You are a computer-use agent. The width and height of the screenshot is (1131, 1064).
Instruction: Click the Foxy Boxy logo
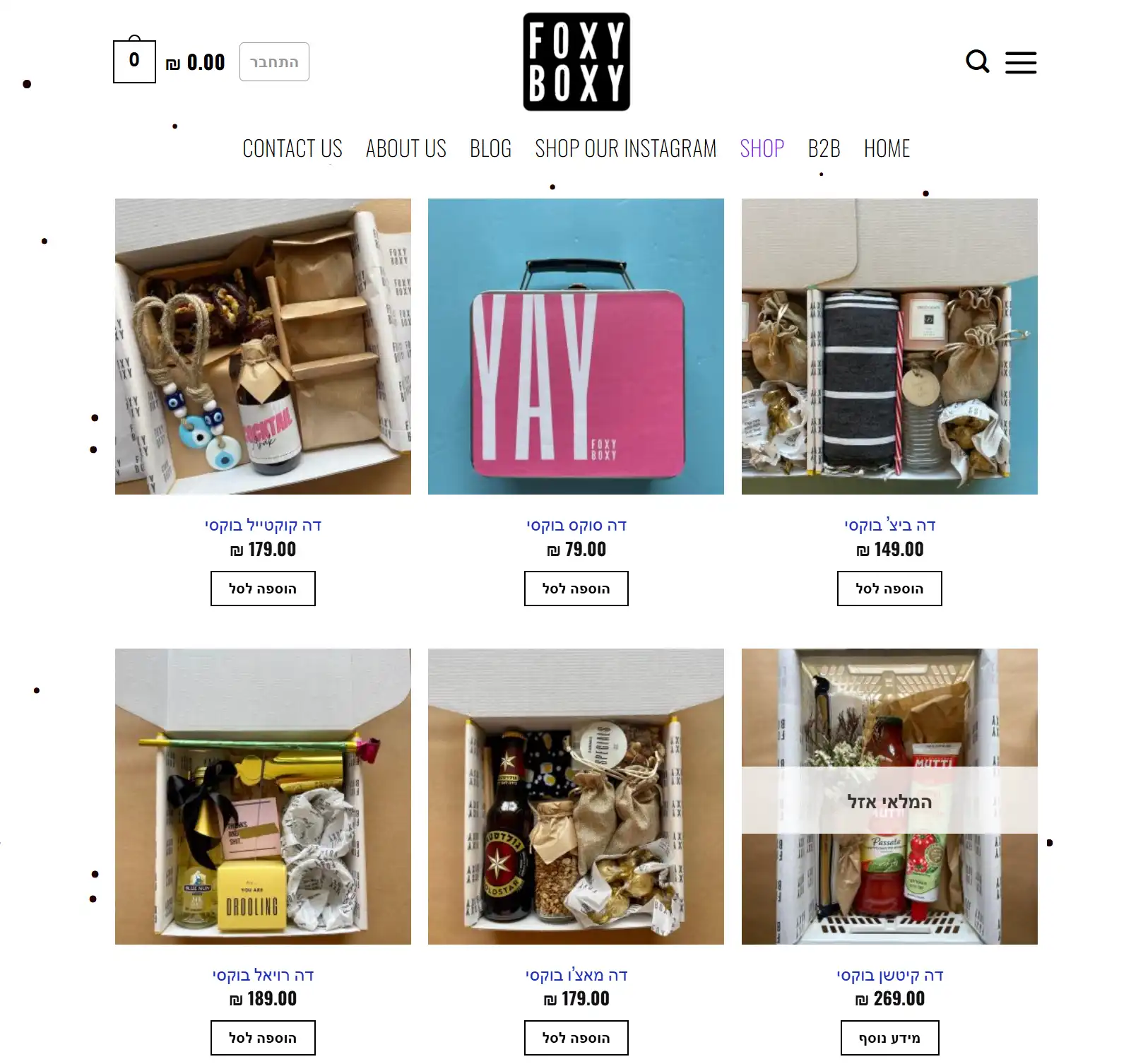[x=576, y=61]
